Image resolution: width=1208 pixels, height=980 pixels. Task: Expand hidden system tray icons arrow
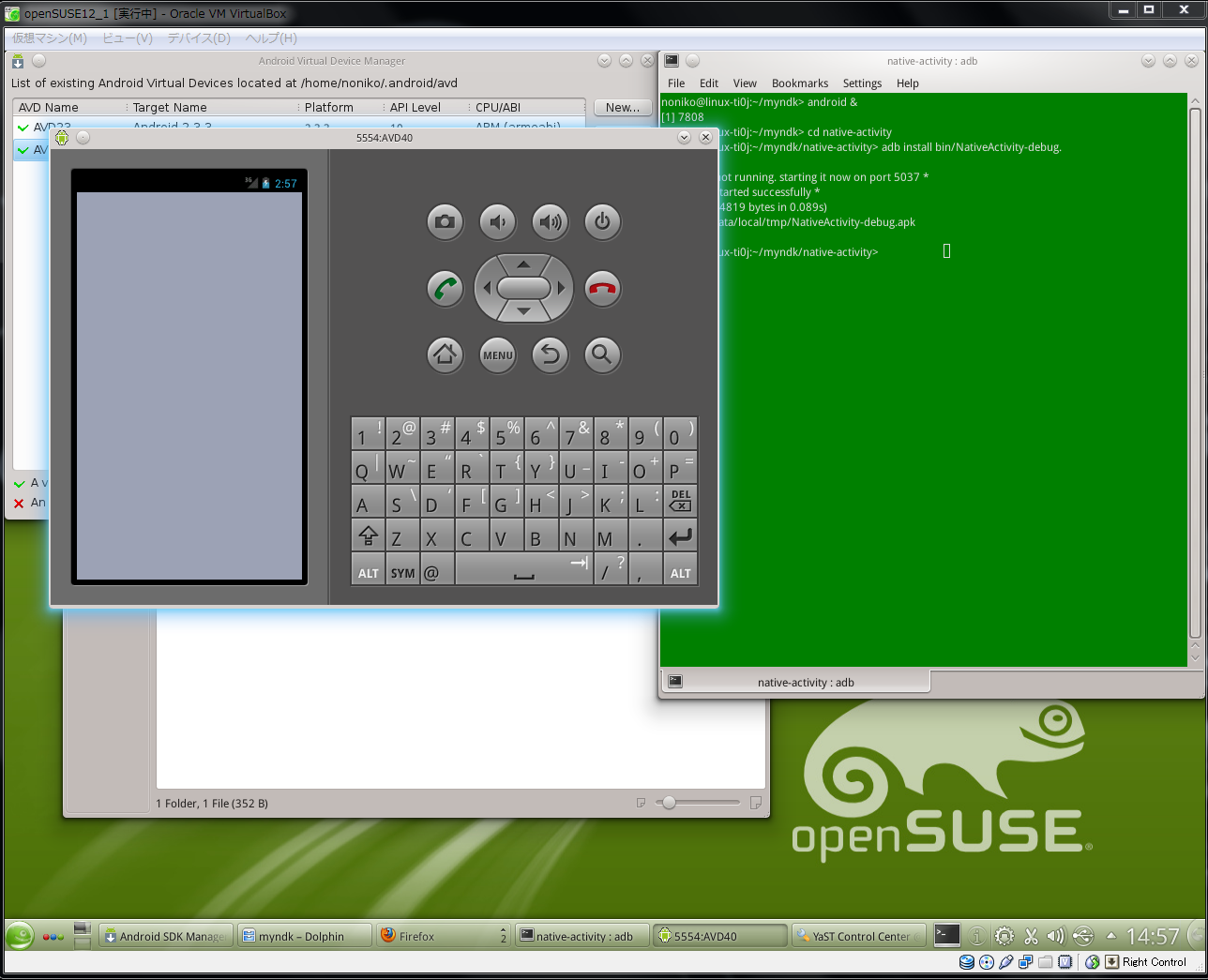click(1111, 936)
